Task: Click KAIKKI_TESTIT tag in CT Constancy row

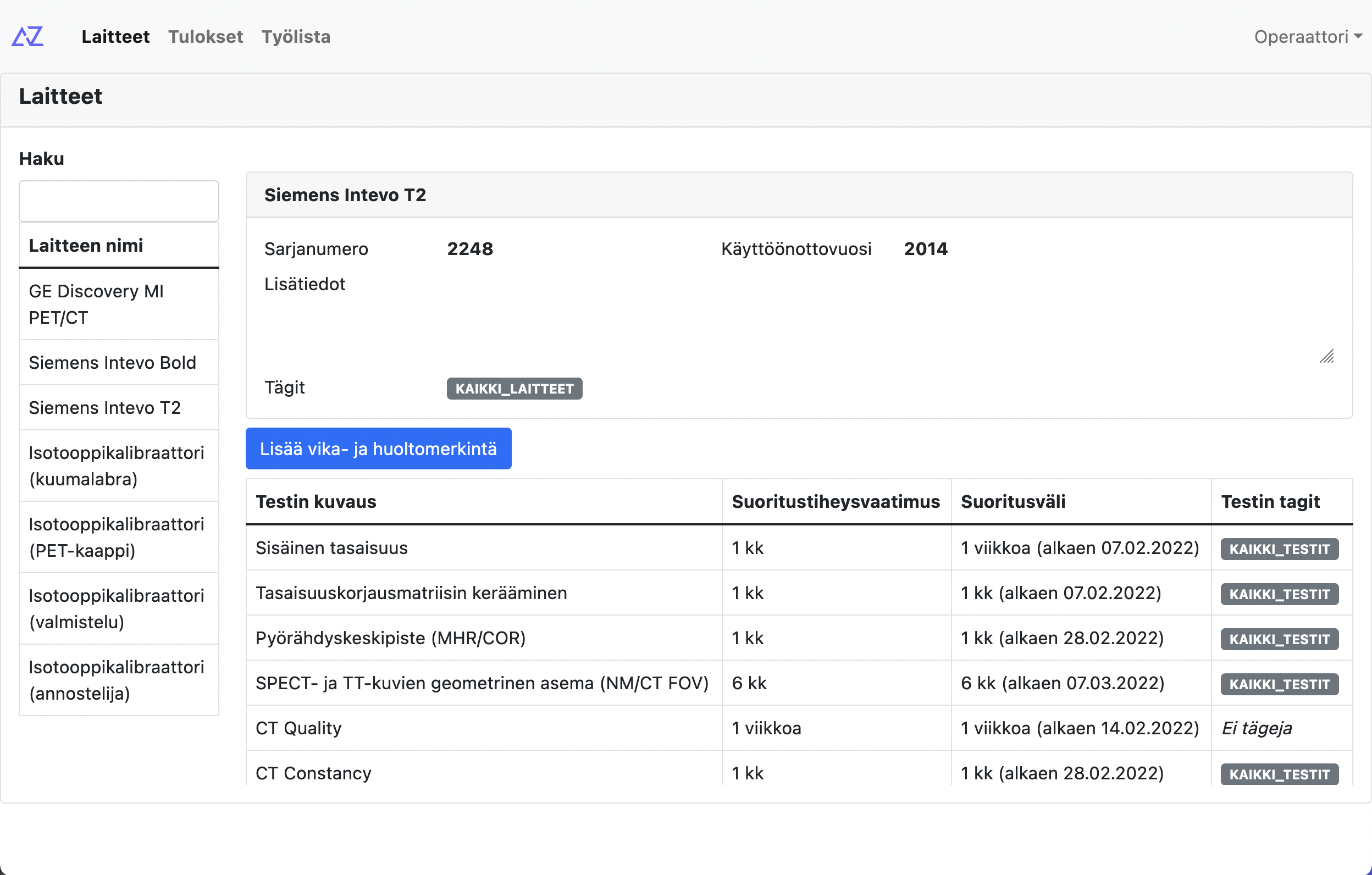Action: (1279, 774)
